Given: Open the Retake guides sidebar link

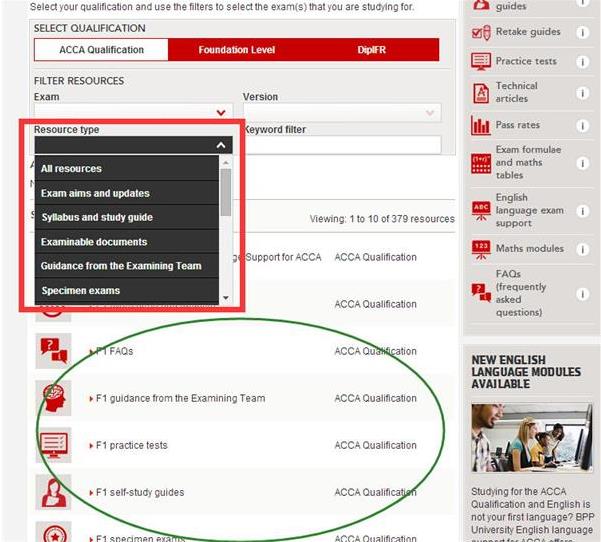Looking at the screenshot, I should pyautogui.click(x=528, y=32).
